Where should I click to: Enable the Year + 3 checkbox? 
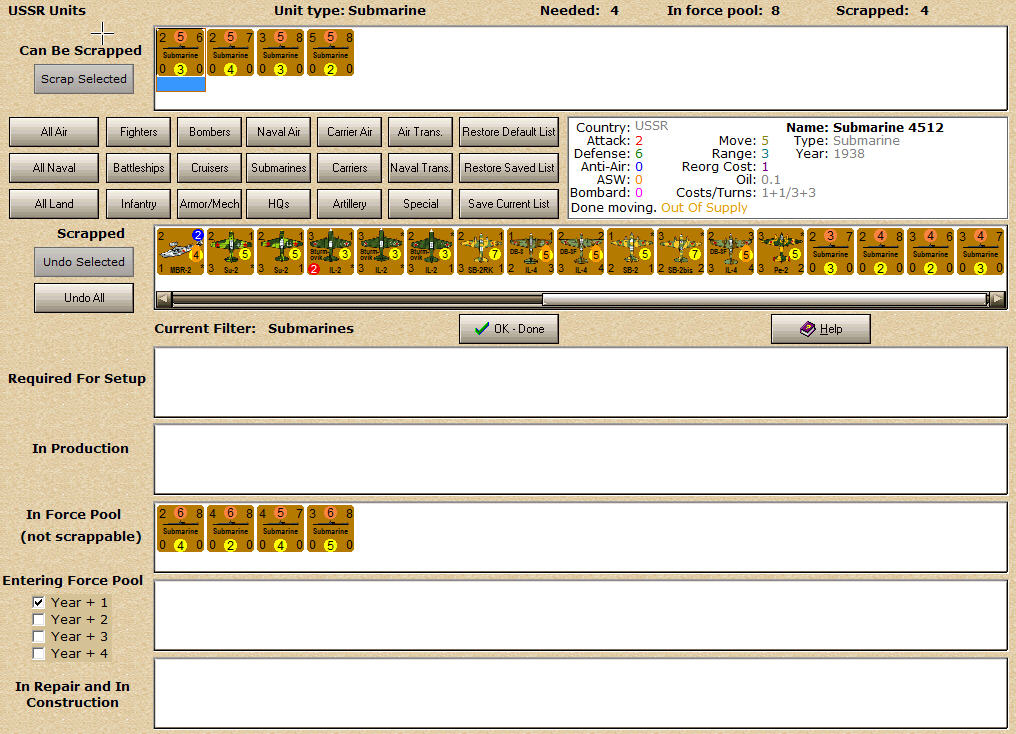(39, 636)
